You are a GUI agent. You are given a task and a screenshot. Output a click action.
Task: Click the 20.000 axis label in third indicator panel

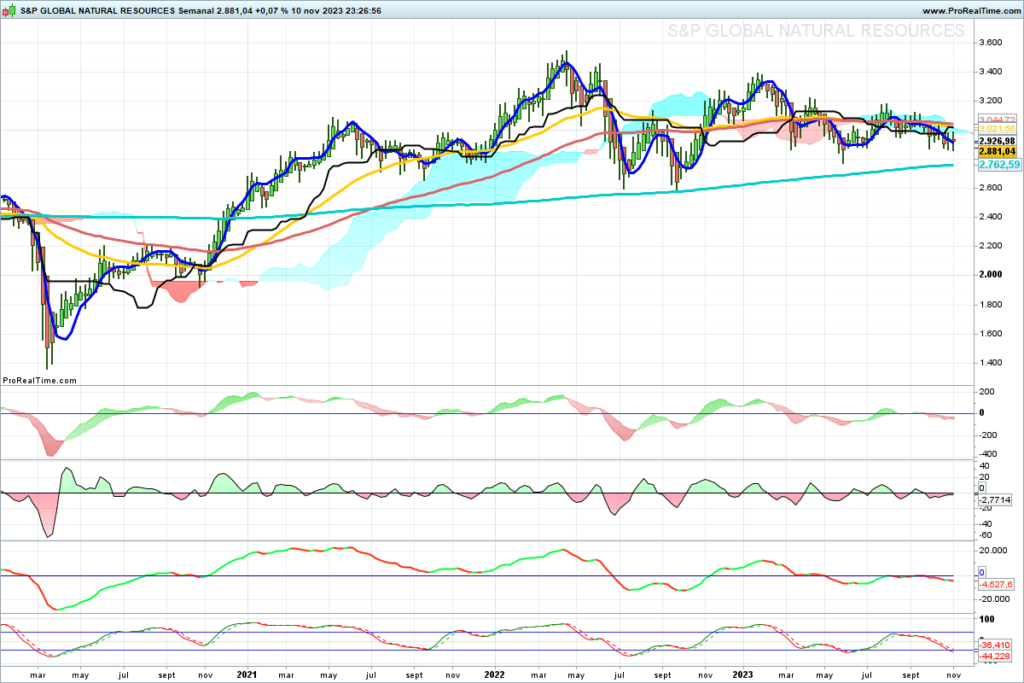pos(993,550)
